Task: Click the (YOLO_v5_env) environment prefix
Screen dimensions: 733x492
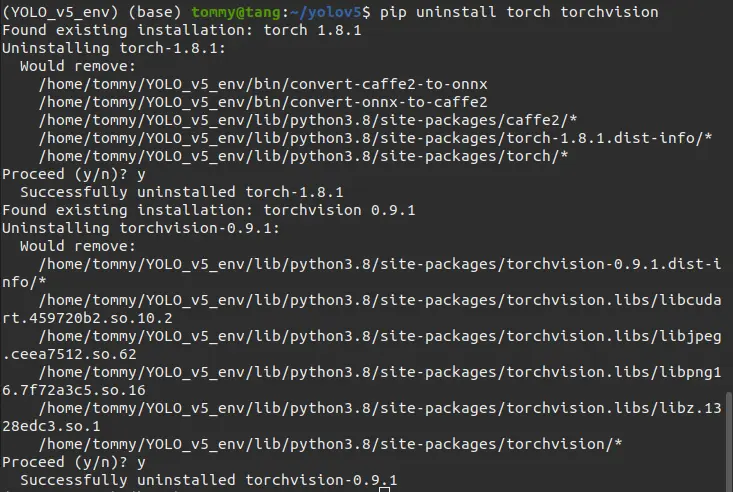Action: [x=58, y=11]
